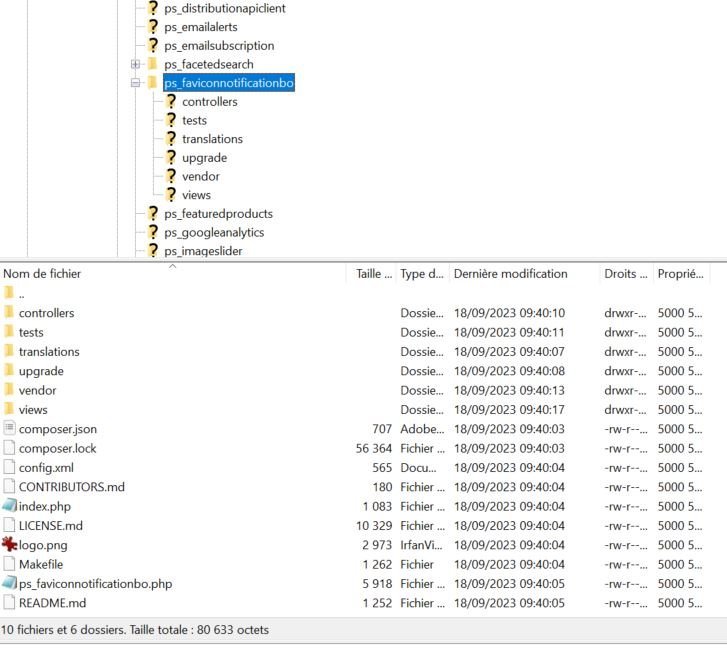Select ps_facetedsearch folder in tree
727x649 pixels.
(x=209, y=64)
